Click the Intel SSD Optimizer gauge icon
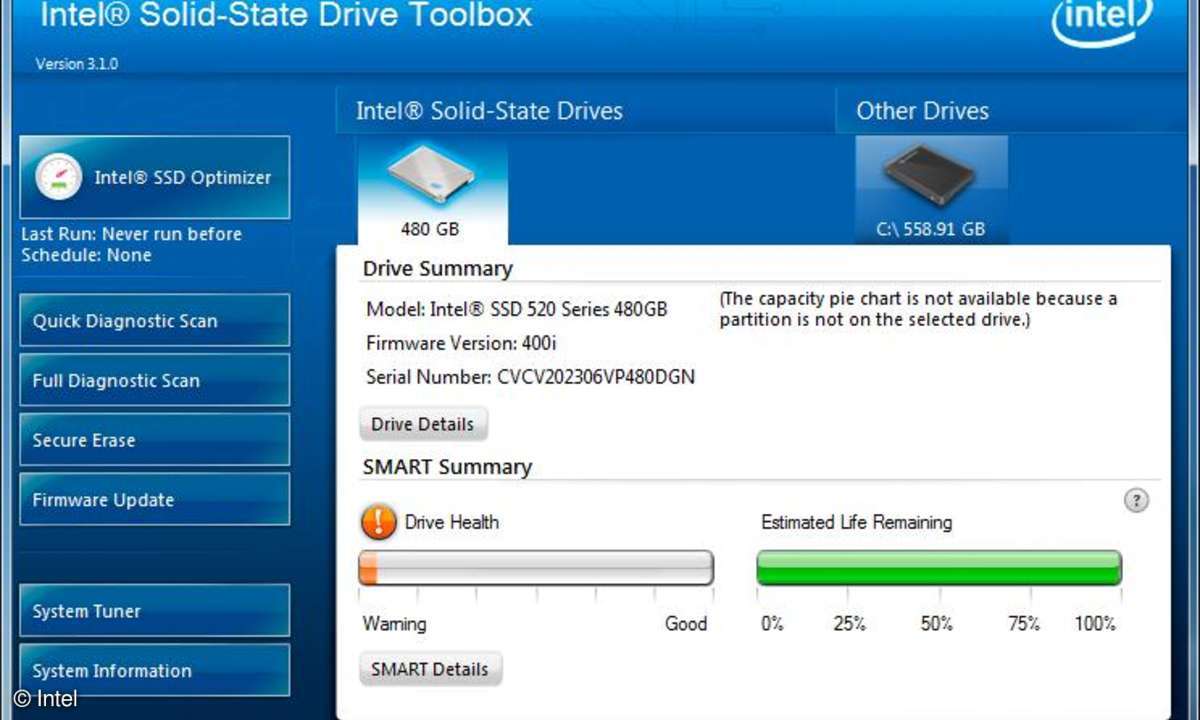Screen dimensions: 1200x720 (x=58, y=178)
